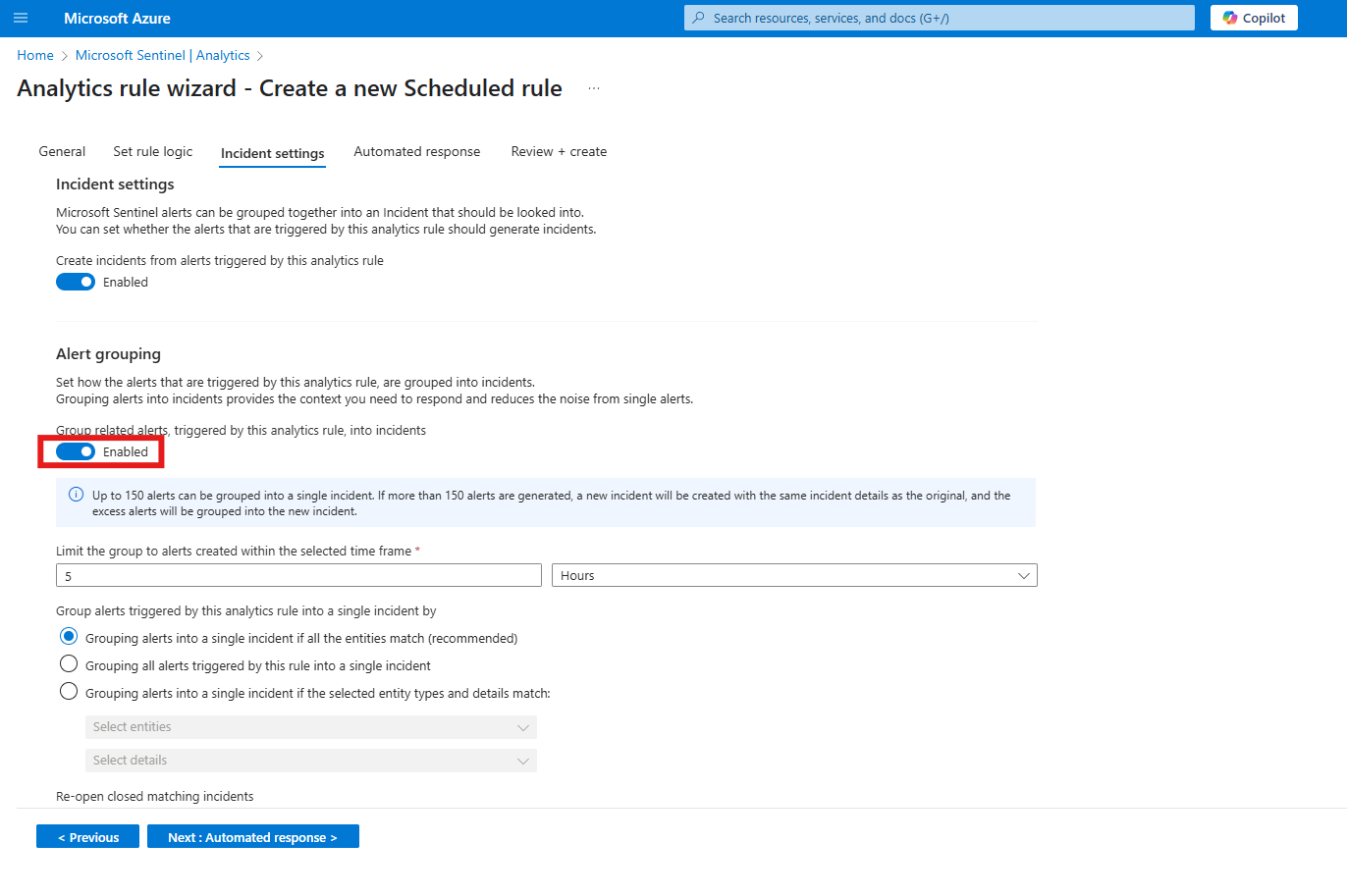
Task: Click the Previous button
Action: tap(87, 836)
